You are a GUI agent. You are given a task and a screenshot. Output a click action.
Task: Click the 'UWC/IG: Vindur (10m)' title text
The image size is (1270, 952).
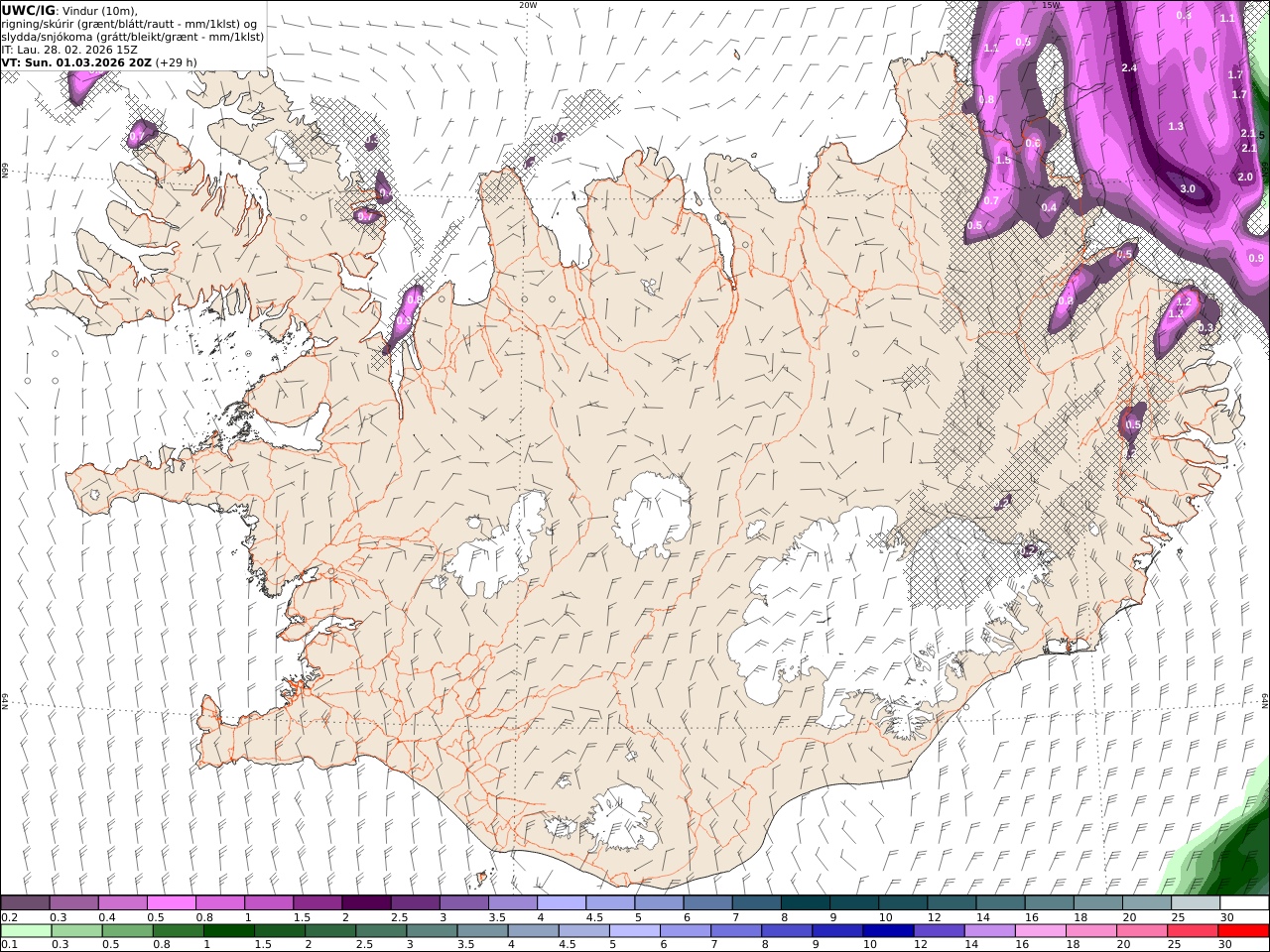pos(69,11)
